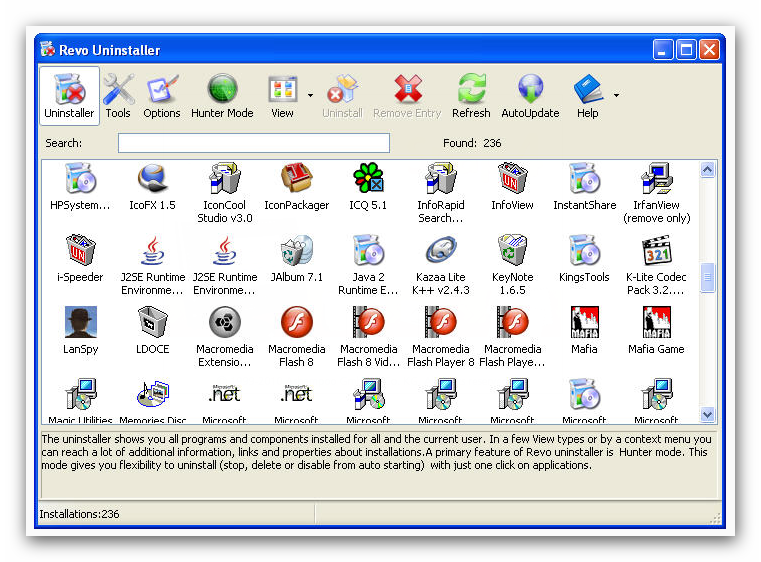Select Kazaa Lite K++ v2.4.3 entry
The image size is (761, 562).
(441, 264)
